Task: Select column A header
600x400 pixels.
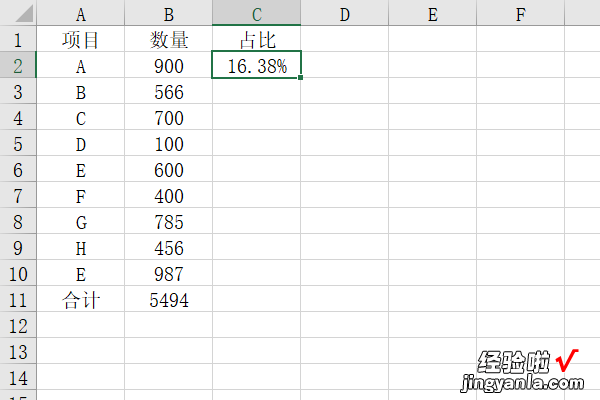Action: tap(80, 13)
